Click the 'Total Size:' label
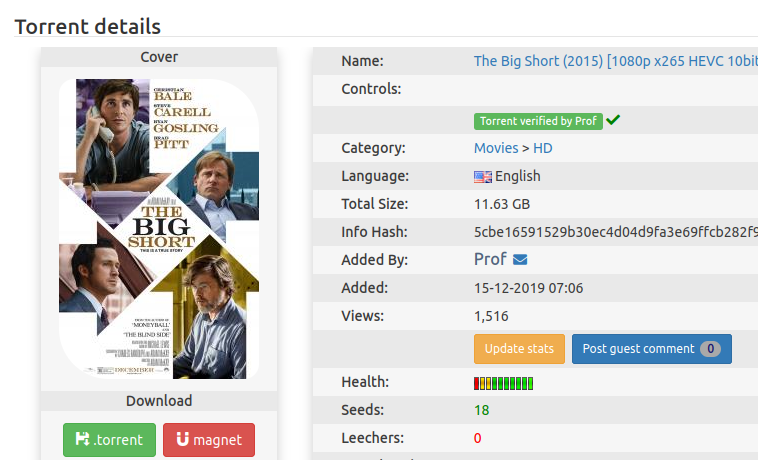Viewport: 758px width, 460px height. click(375, 204)
